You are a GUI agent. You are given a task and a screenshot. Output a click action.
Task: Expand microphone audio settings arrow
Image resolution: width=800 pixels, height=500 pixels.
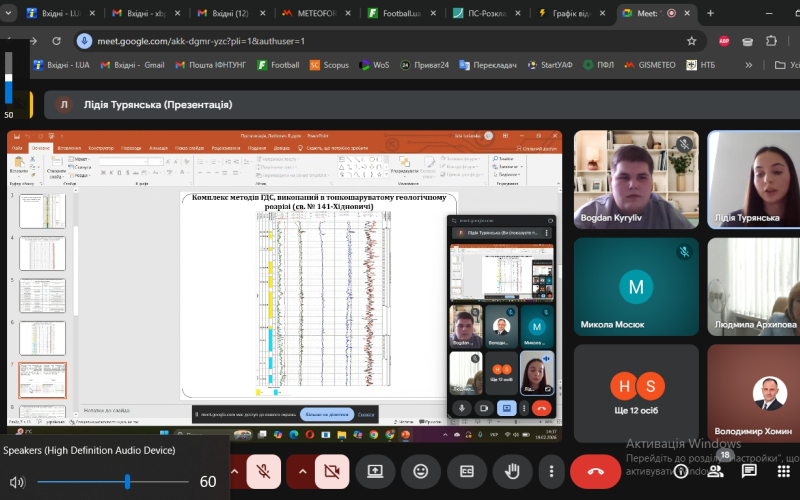pyautogui.click(x=234, y=471)
